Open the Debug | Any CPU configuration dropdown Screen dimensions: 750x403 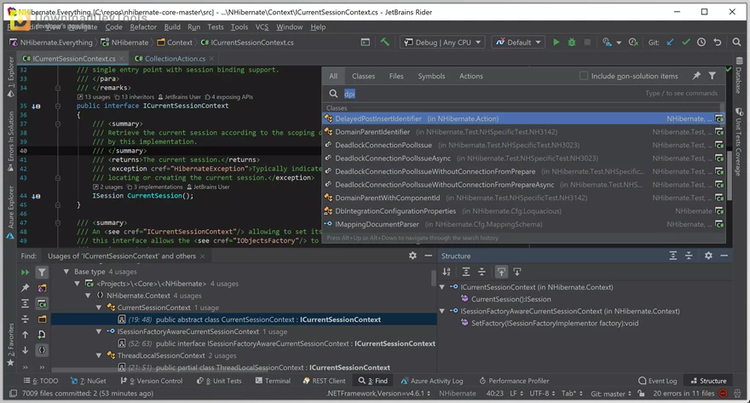[442, 42]
